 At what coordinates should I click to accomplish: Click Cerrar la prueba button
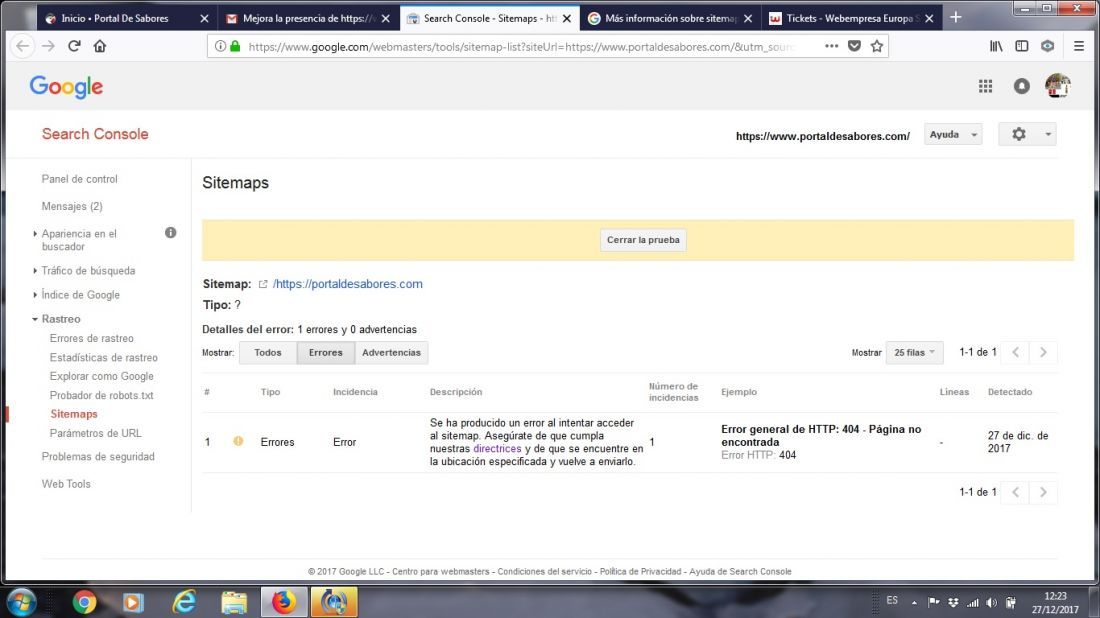[643, 240]
